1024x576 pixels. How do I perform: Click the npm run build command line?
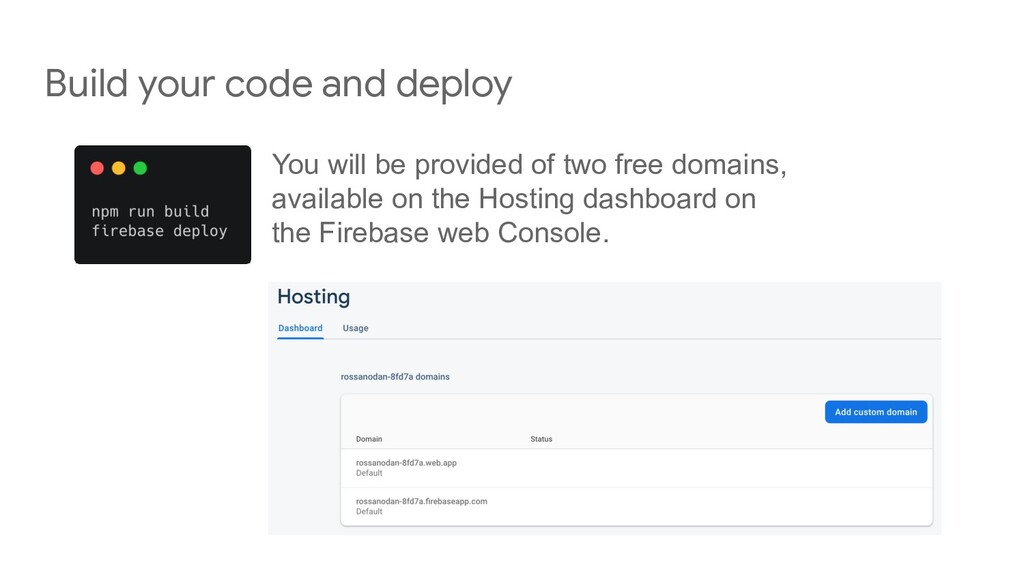(150, 212)
